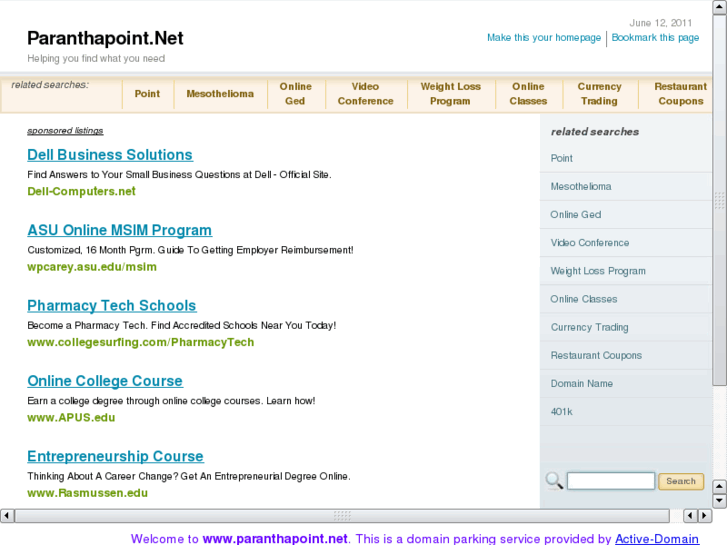727x545 pixels.
Task: Click inner frame scroll down arrow
Action: click(x=719, y=500)
